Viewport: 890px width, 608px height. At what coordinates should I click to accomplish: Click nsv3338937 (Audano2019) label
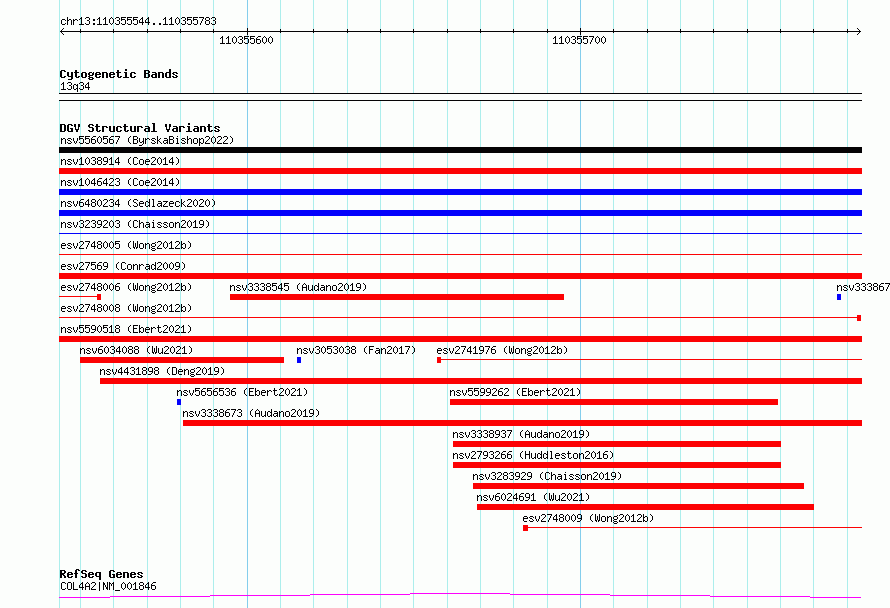(x=521, y=434)
